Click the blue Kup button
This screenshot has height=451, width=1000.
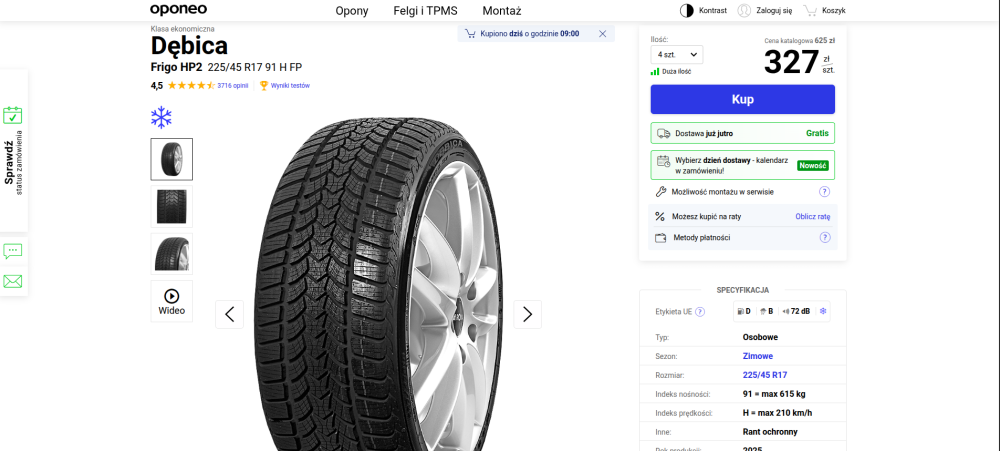[742, 100]
